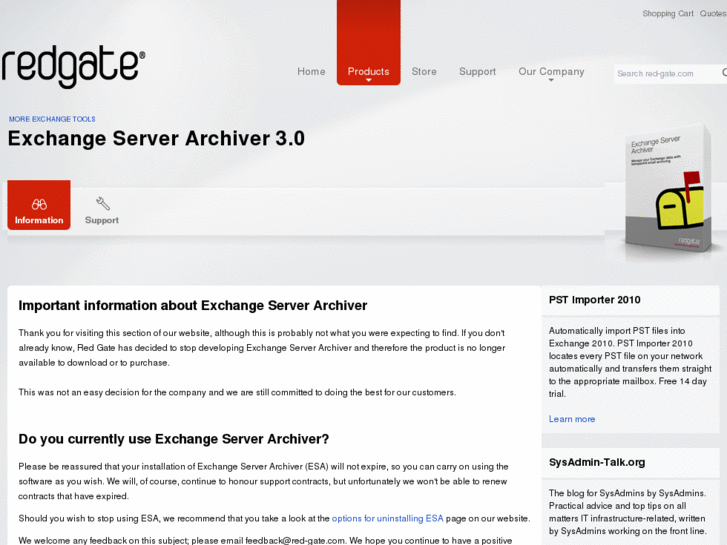Click Learn more under PST Importer 2010
Image resolution: width=727 pixels, height=545 pixels.
[572, 419]
